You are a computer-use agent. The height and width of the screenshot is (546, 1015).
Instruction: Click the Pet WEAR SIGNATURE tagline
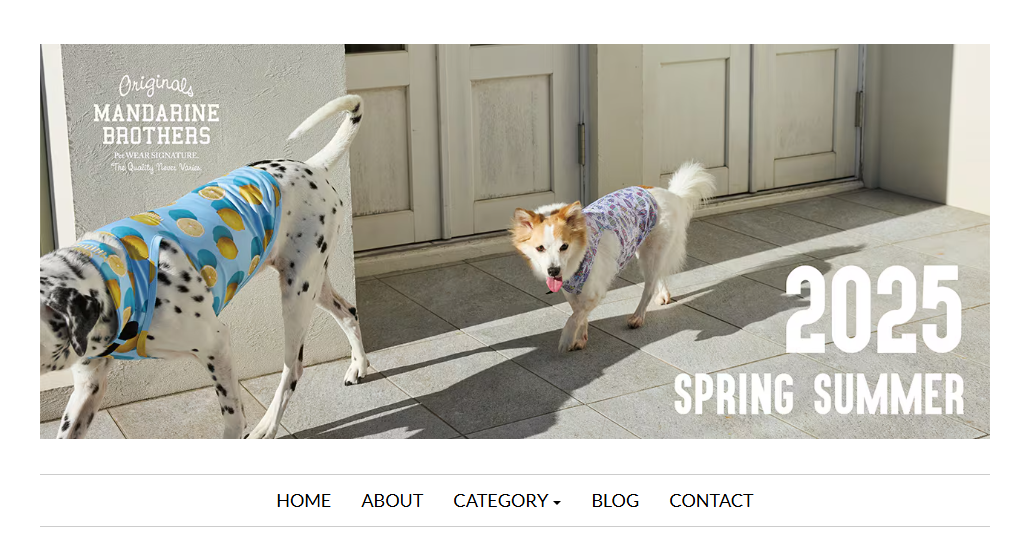tap(156, 155)
